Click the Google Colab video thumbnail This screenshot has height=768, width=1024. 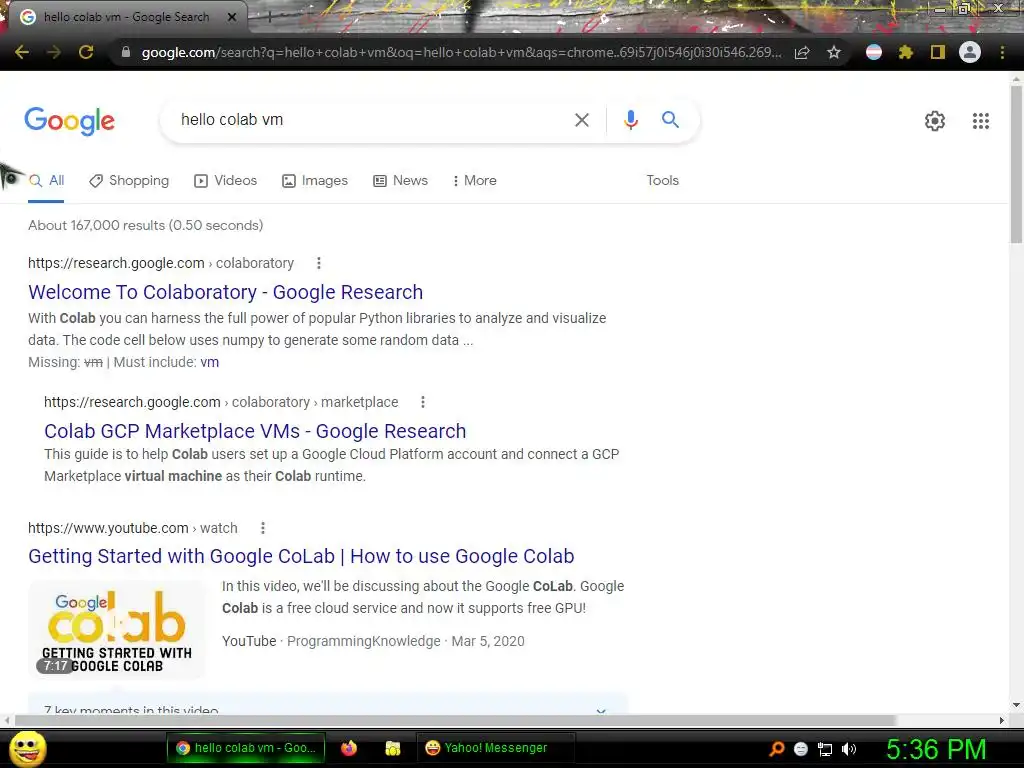tap(117, 630)
